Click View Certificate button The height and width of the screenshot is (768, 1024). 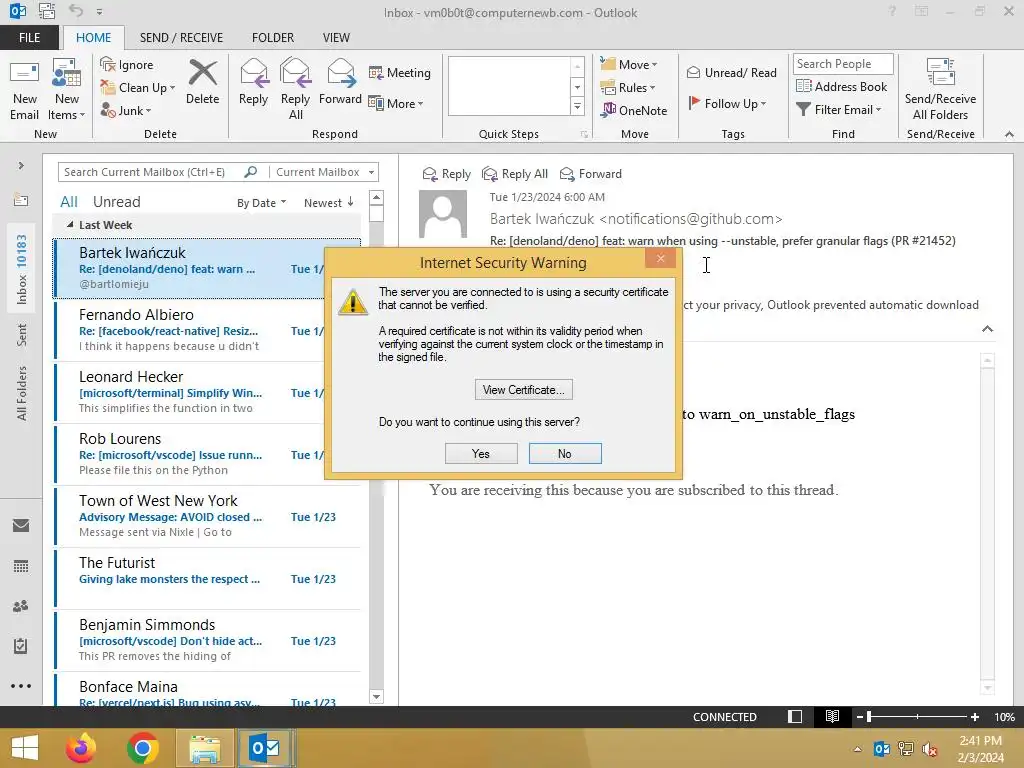click(x=524, y=390)
